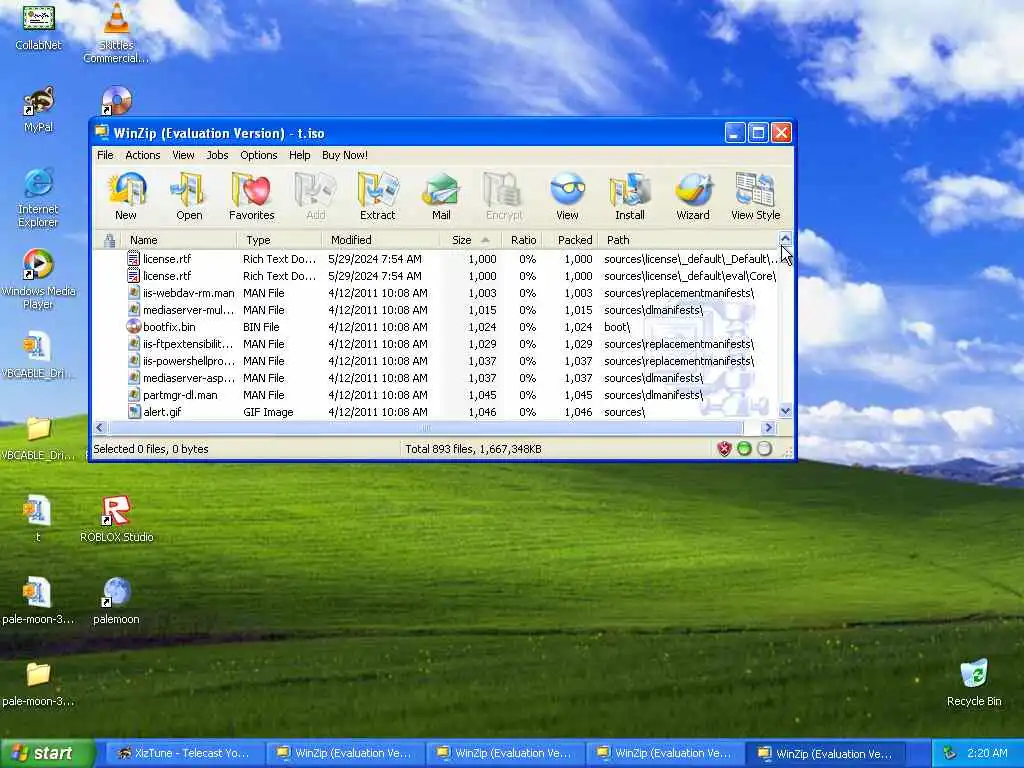Image resolution: width=1024 pixels, height=768 pixels.
Task: Select license.rtf in eval\Core path
Action: tap(436, 276)
